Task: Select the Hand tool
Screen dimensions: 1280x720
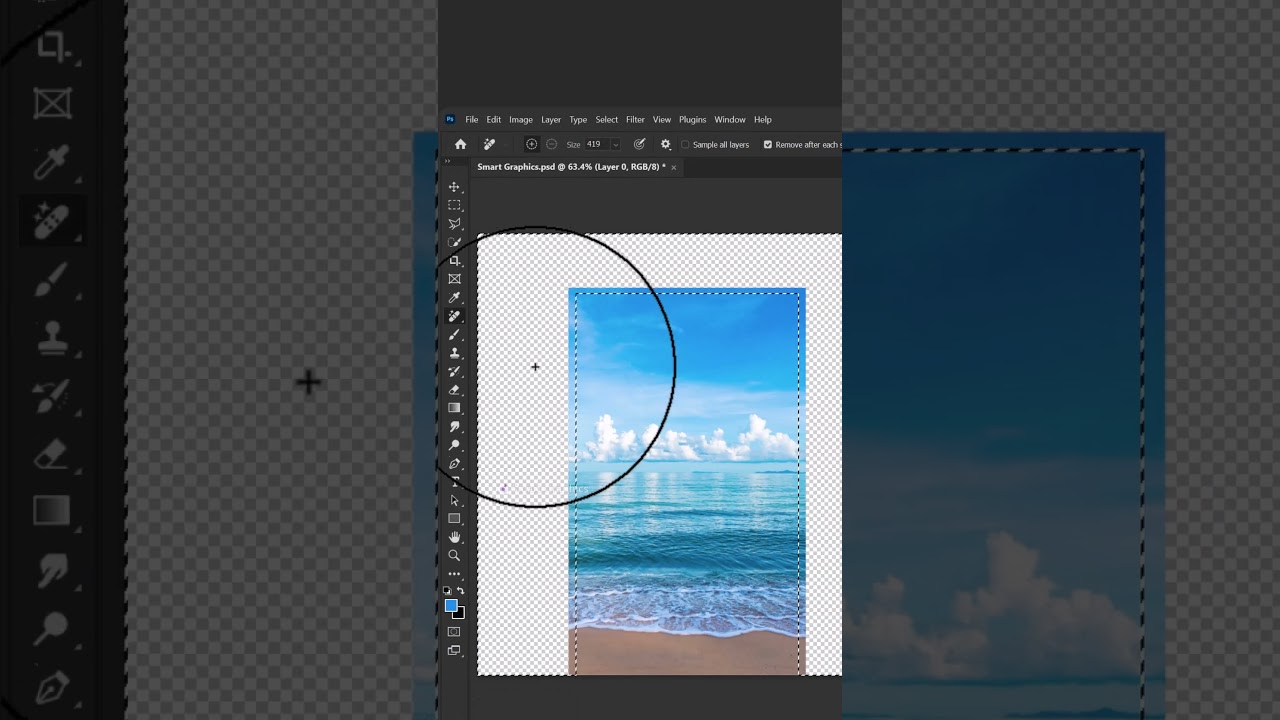Action: point(455,537)
